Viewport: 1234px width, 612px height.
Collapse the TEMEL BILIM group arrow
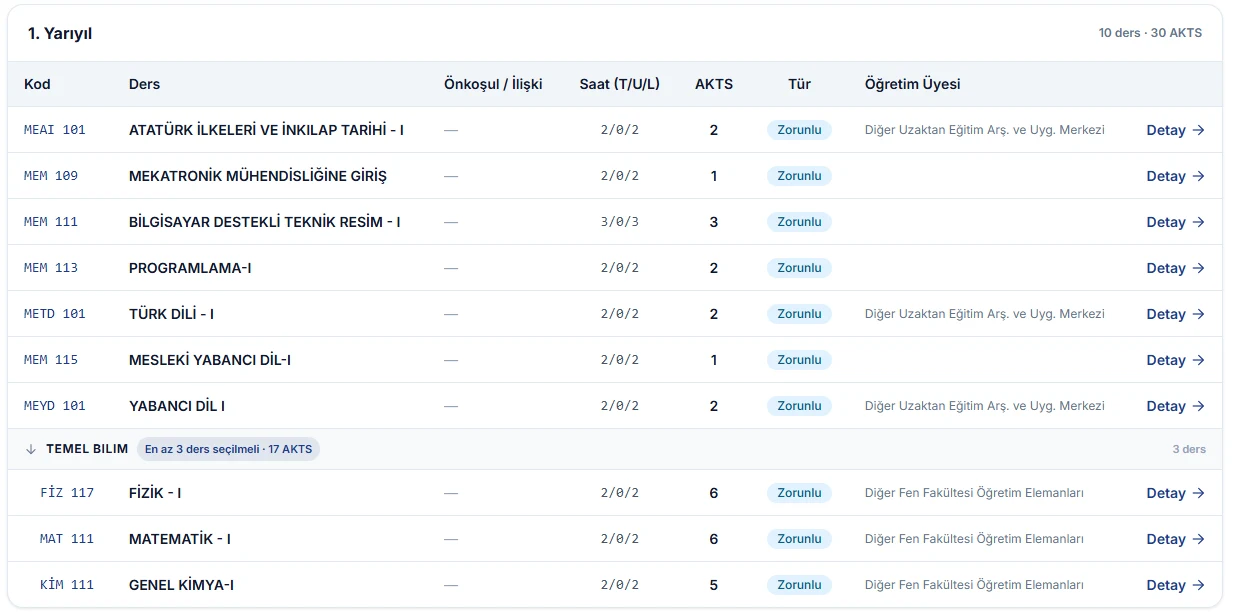pos(31,449)
